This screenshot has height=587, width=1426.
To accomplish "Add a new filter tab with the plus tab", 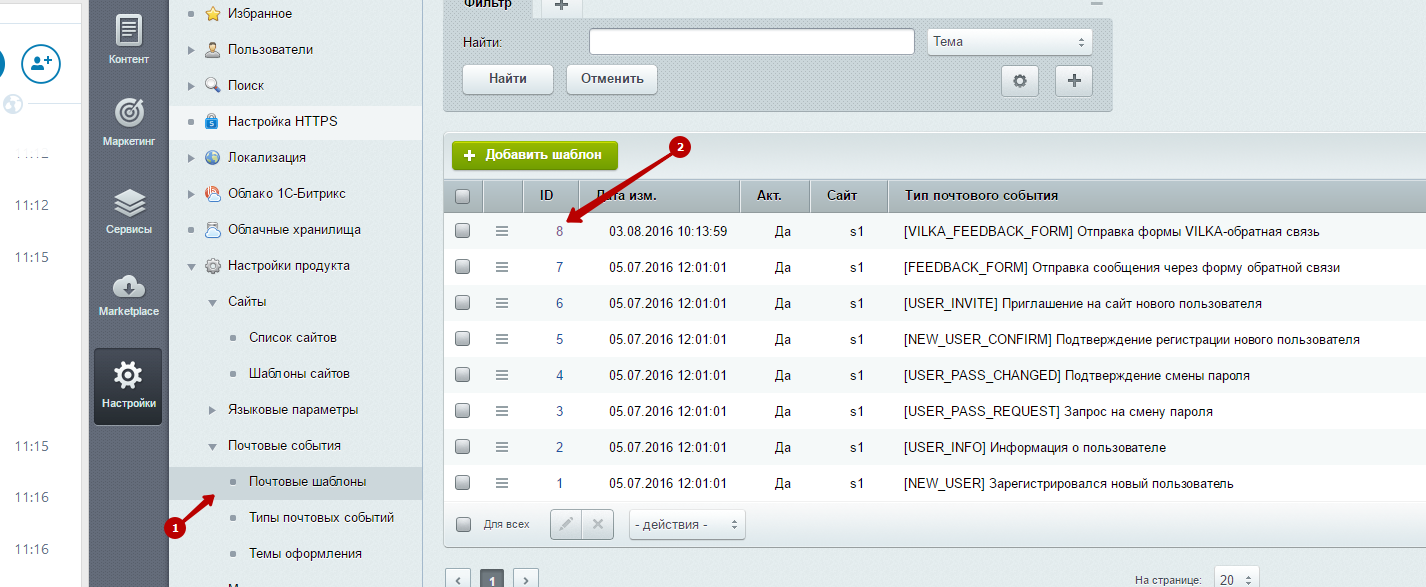I will click(561, 6).
